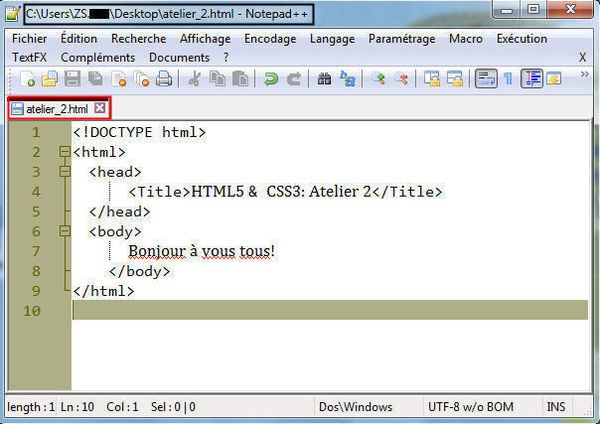Open the Encodage menu
Viewport: 600px width, 424px height.
click(x=270, y=39)
